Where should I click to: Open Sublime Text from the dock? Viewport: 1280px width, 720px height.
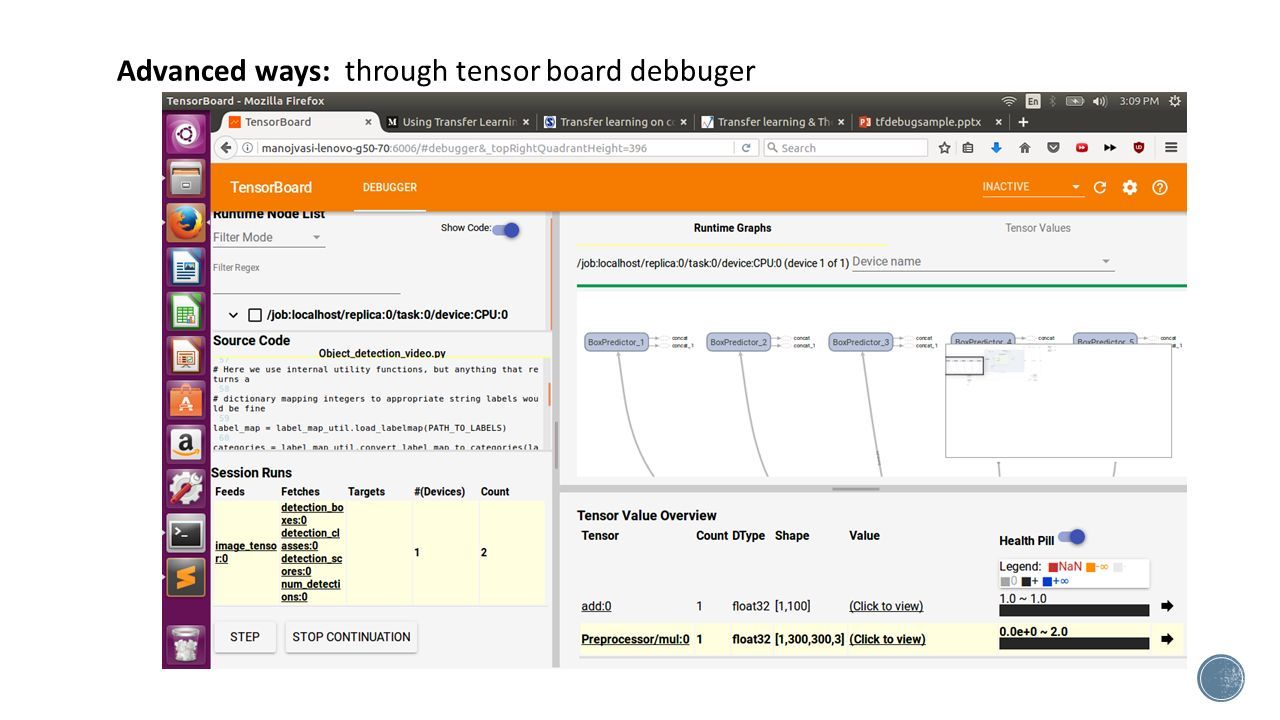click(186, 577)
